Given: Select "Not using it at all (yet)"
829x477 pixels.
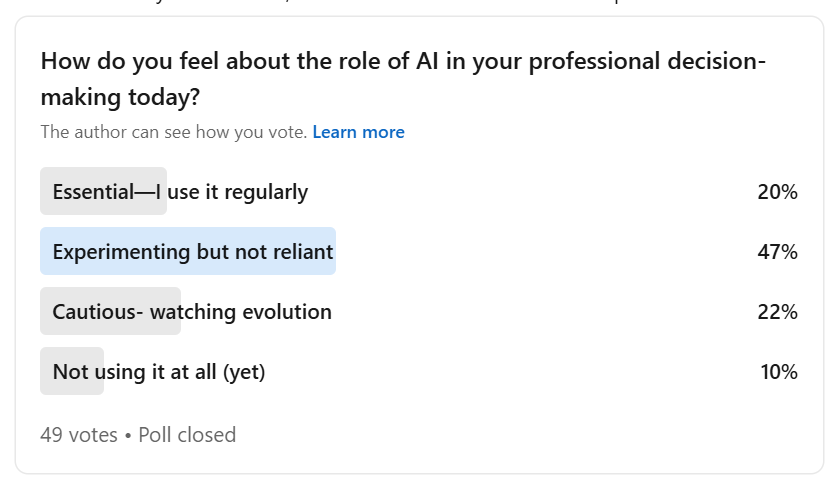Looking at the screenshot, I should click(x=159, y=372).
